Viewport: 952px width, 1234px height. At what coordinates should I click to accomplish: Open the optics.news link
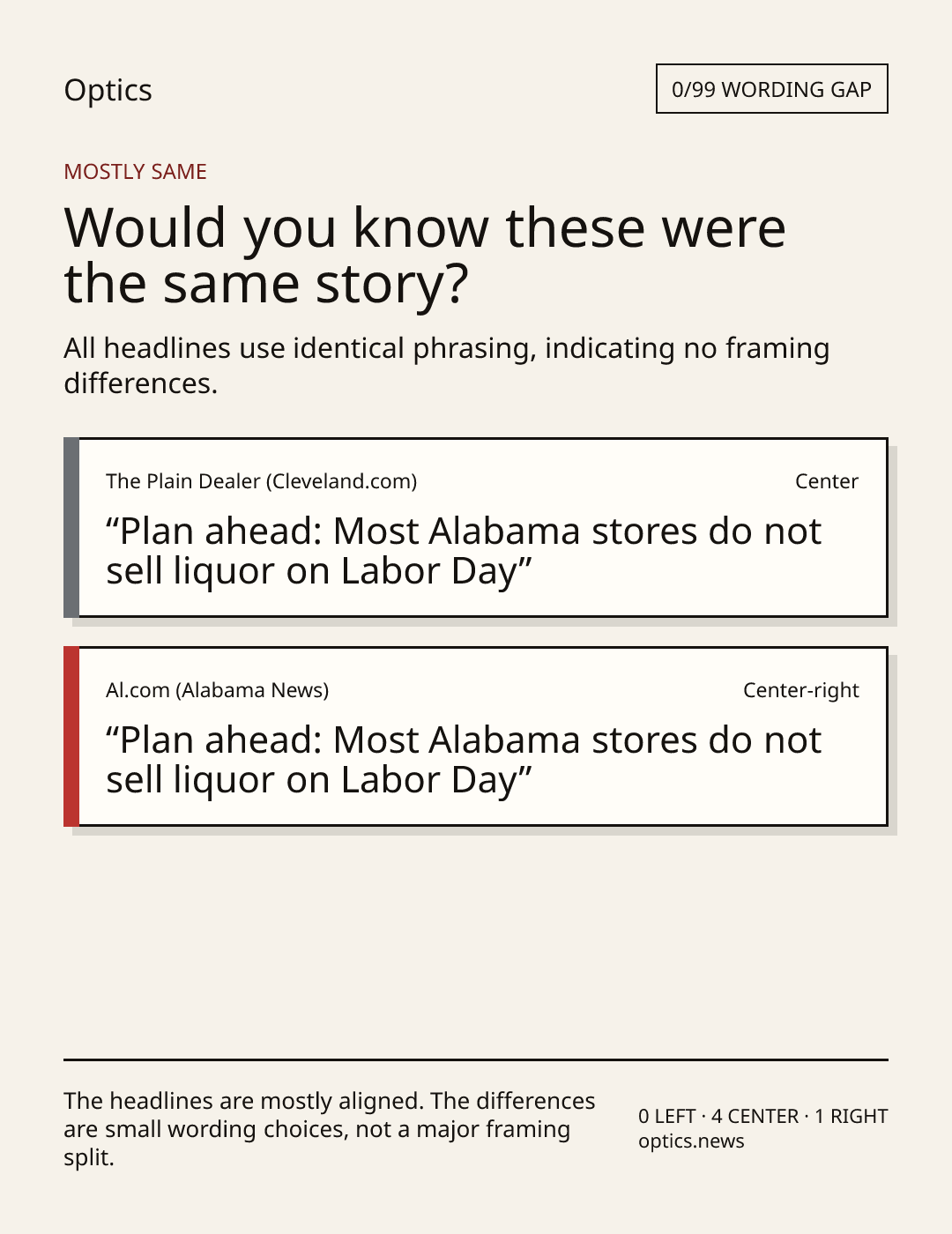pos(691,1141)
